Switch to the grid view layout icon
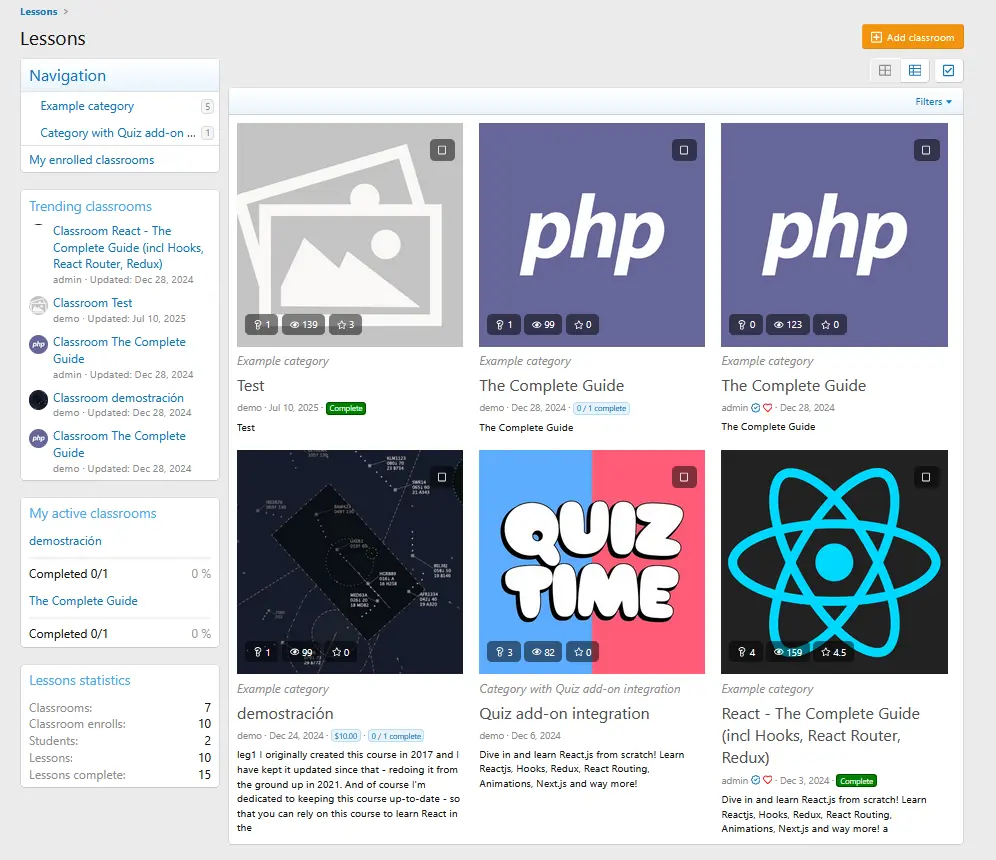 (x=885, y=70)
